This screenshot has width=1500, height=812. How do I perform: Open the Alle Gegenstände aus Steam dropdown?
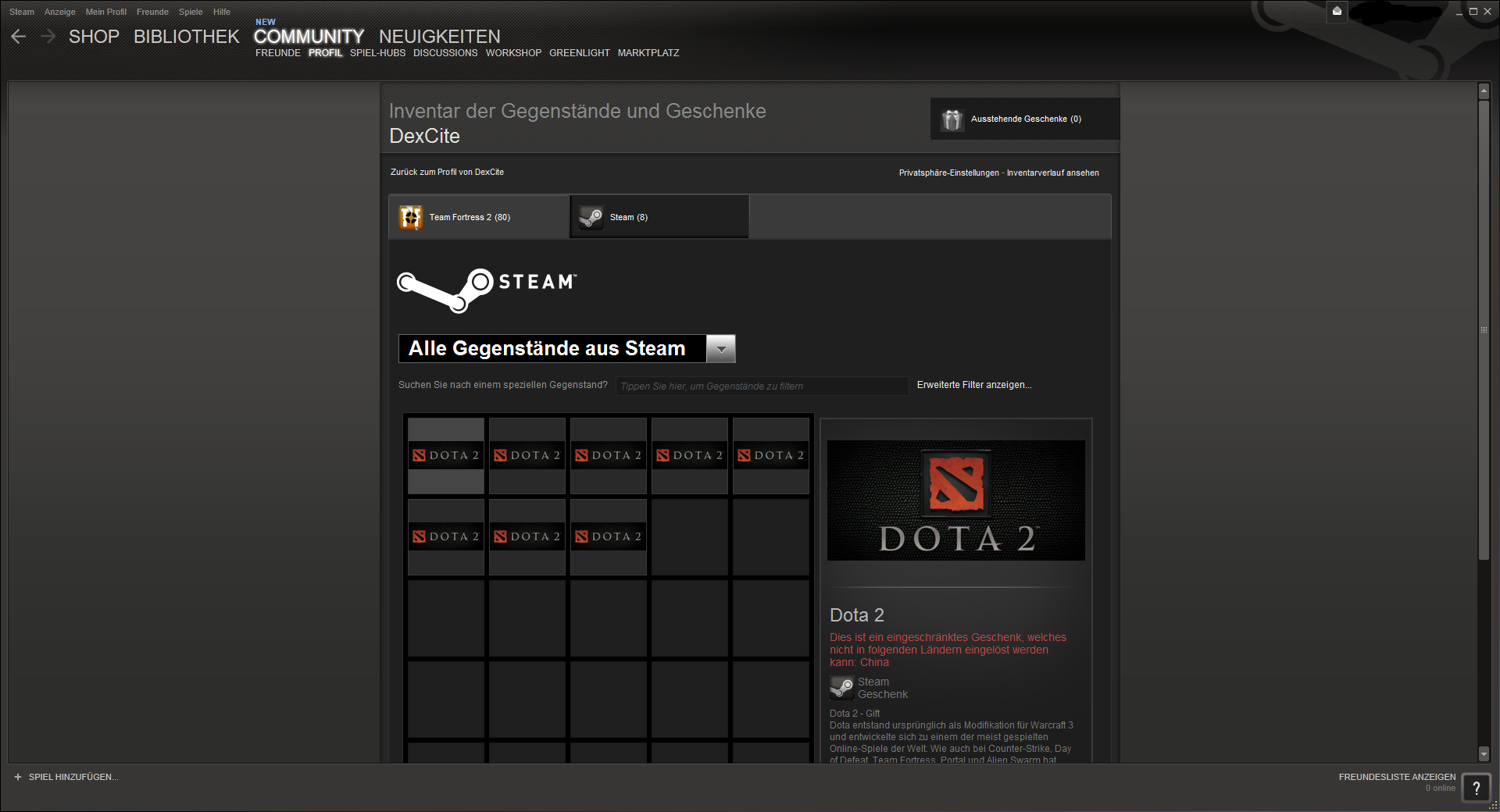[567, 348]
